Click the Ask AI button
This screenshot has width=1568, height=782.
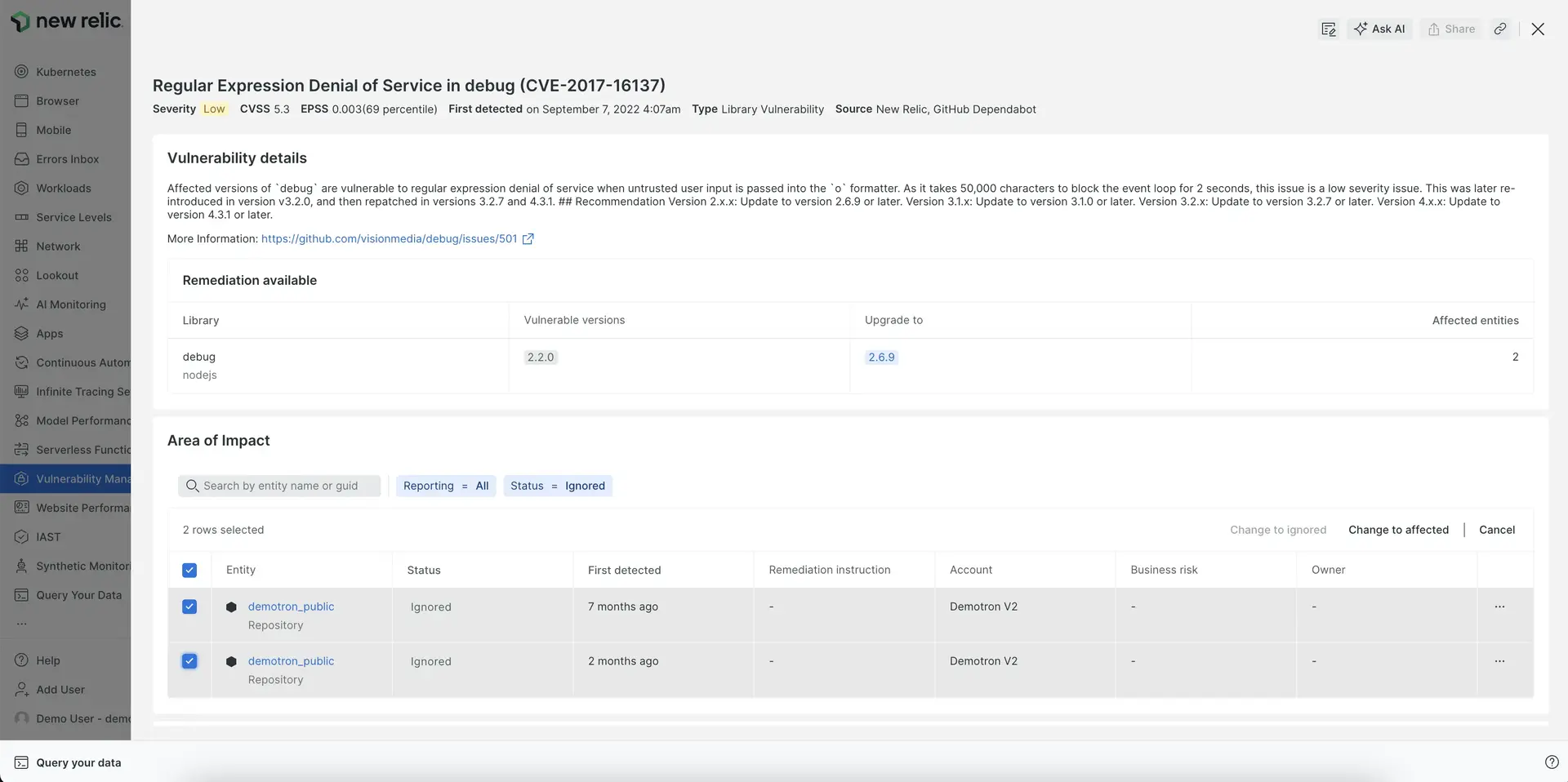[x=1379, y=29]
